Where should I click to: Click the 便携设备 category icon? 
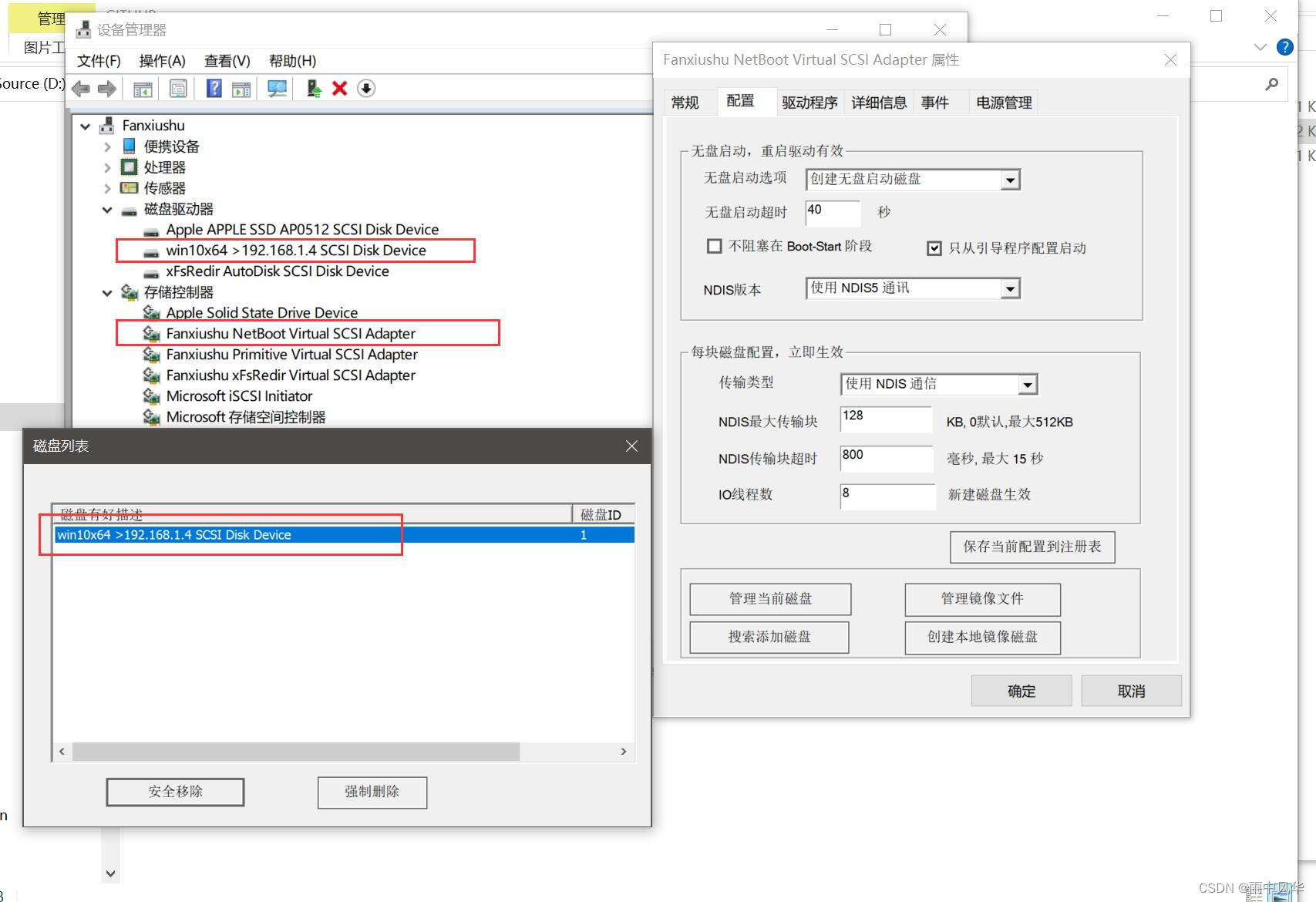coord(129,146)
